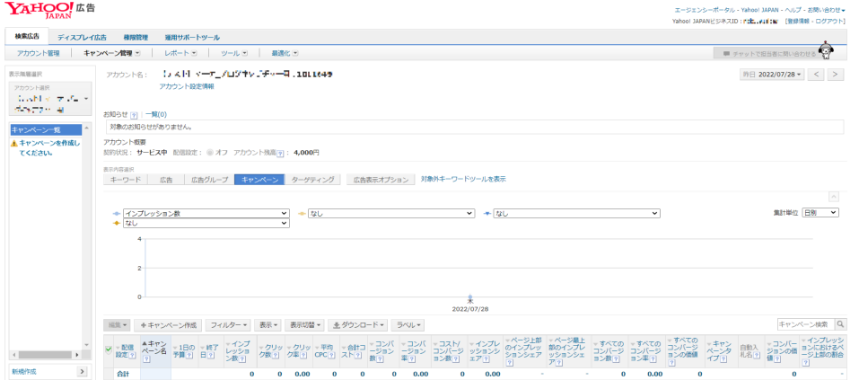Select the ターゲティング view tab
850x385 pixels.
313,179
